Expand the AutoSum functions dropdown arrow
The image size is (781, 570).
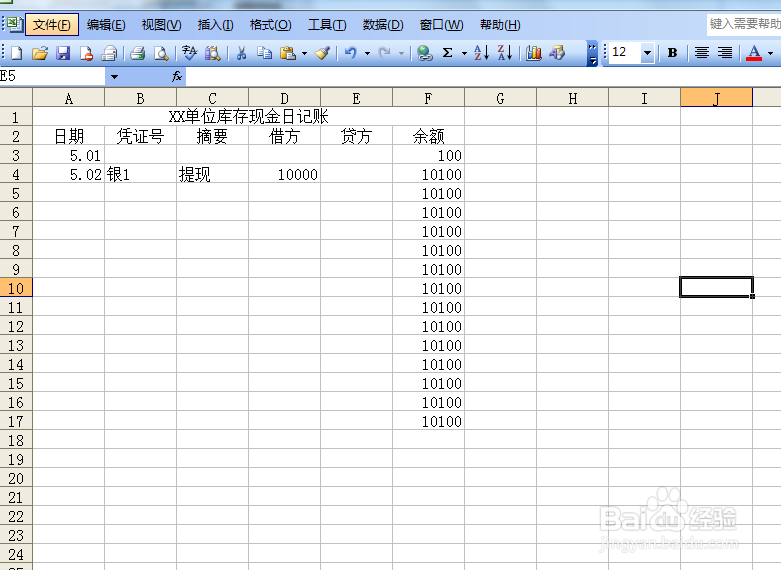pos(464,53)
